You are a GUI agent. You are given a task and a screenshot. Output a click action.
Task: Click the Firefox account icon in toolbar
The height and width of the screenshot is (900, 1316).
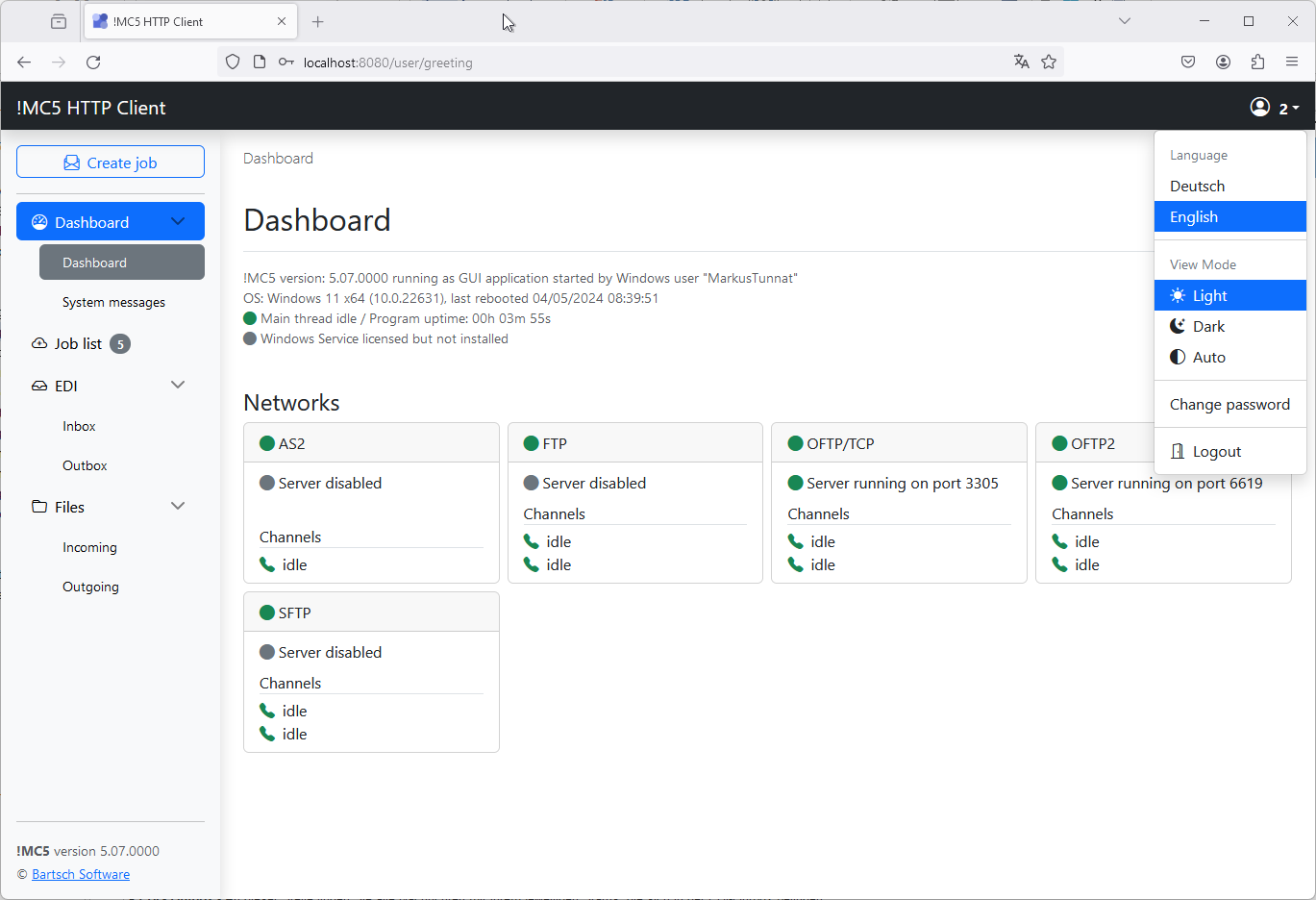pyautogui.click(x=1223, y=62)
